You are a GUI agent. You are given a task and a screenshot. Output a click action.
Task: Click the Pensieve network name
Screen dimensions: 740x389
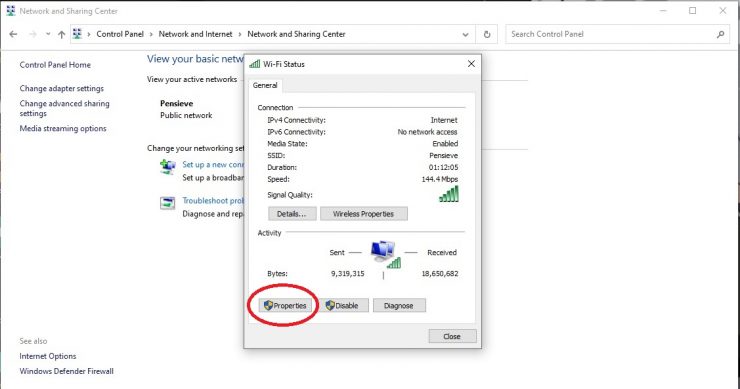click(177, 103)
